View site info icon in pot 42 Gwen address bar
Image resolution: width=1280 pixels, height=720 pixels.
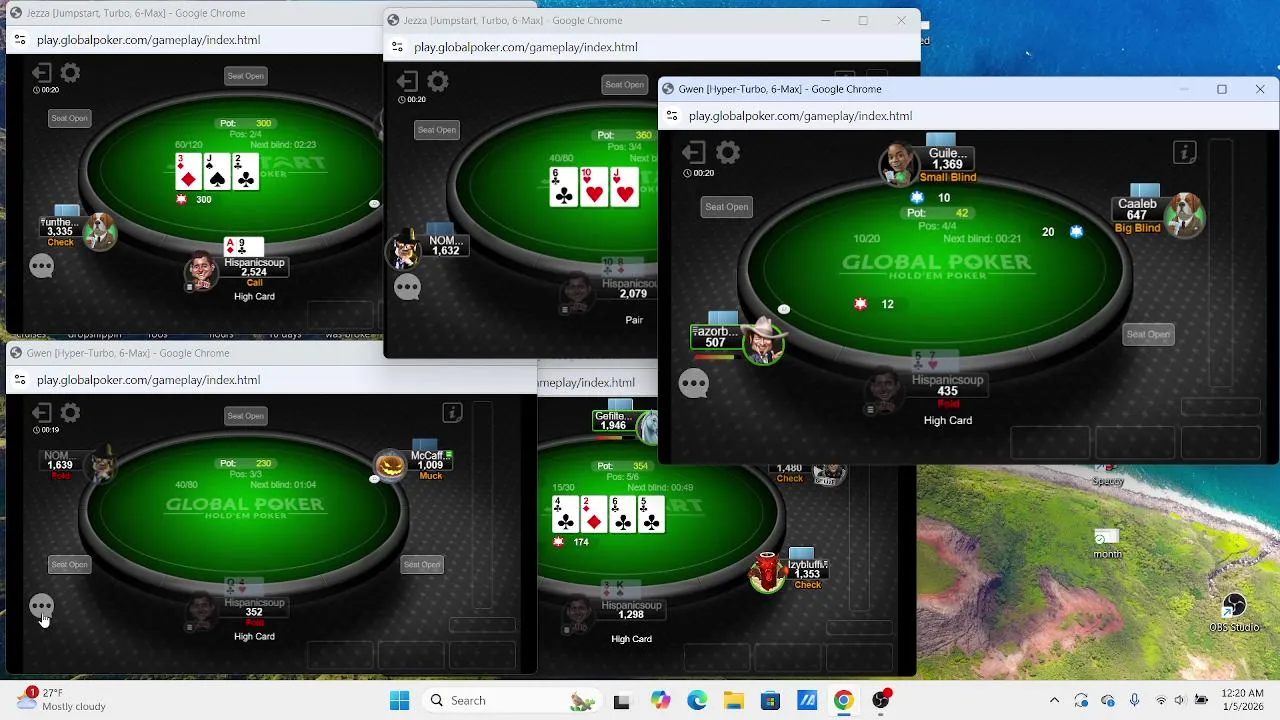[673, 116]
